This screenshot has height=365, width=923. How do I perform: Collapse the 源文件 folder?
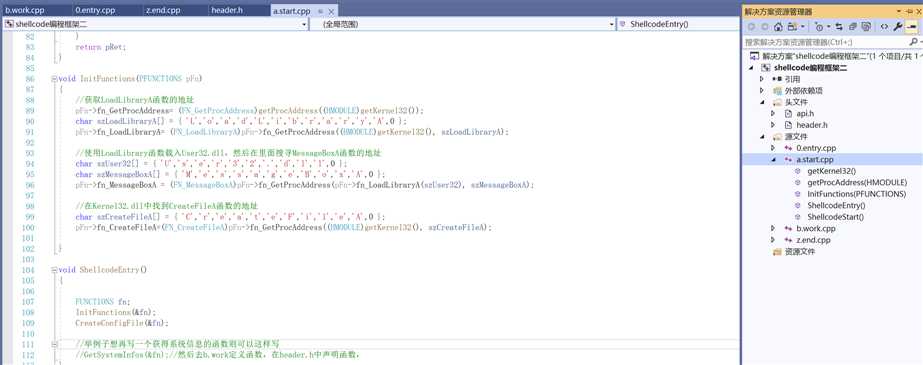tap(762, 137)
